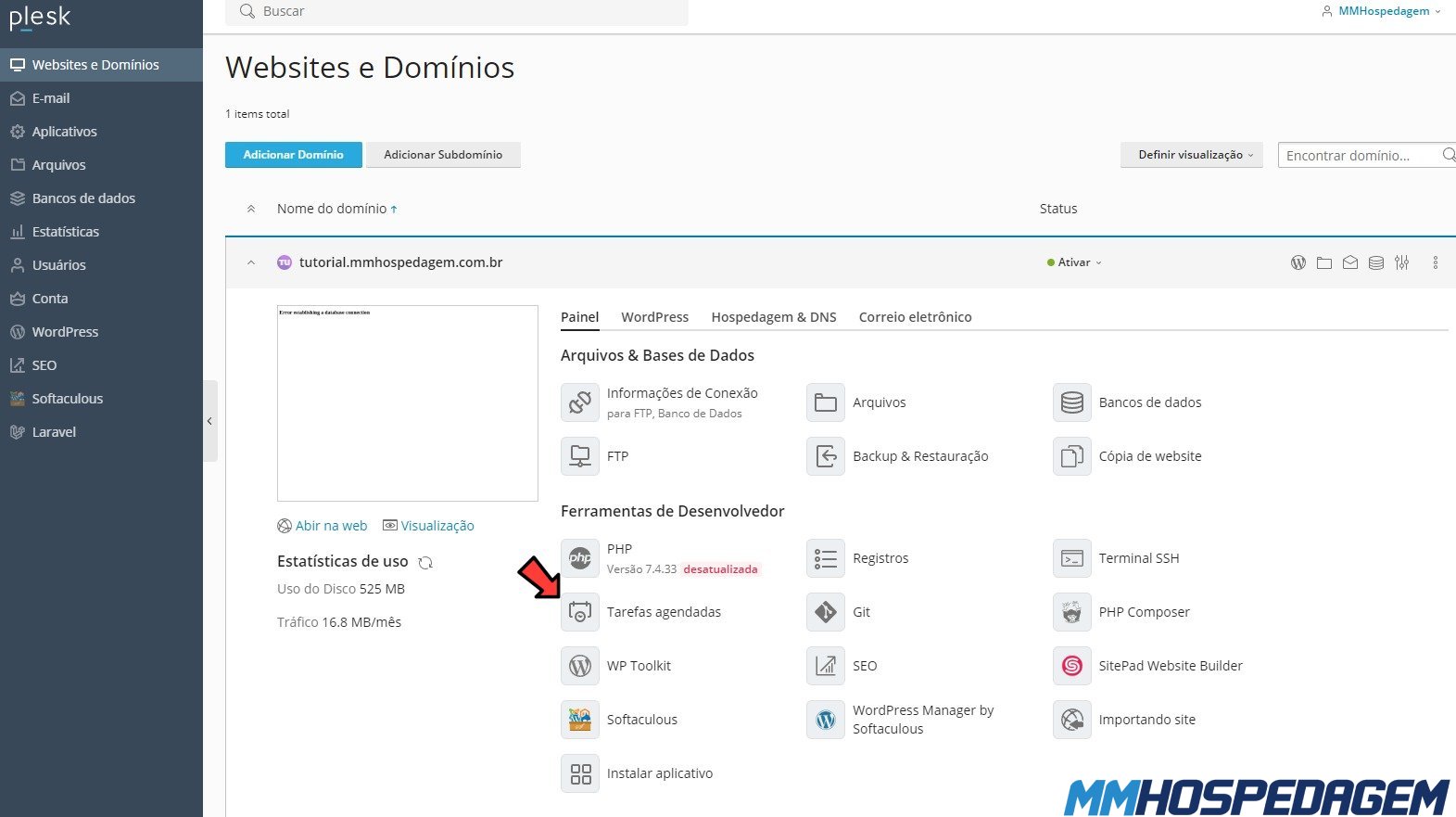
Task: Open Backup & Restauração icon
Action: click(x=826, y=456)
